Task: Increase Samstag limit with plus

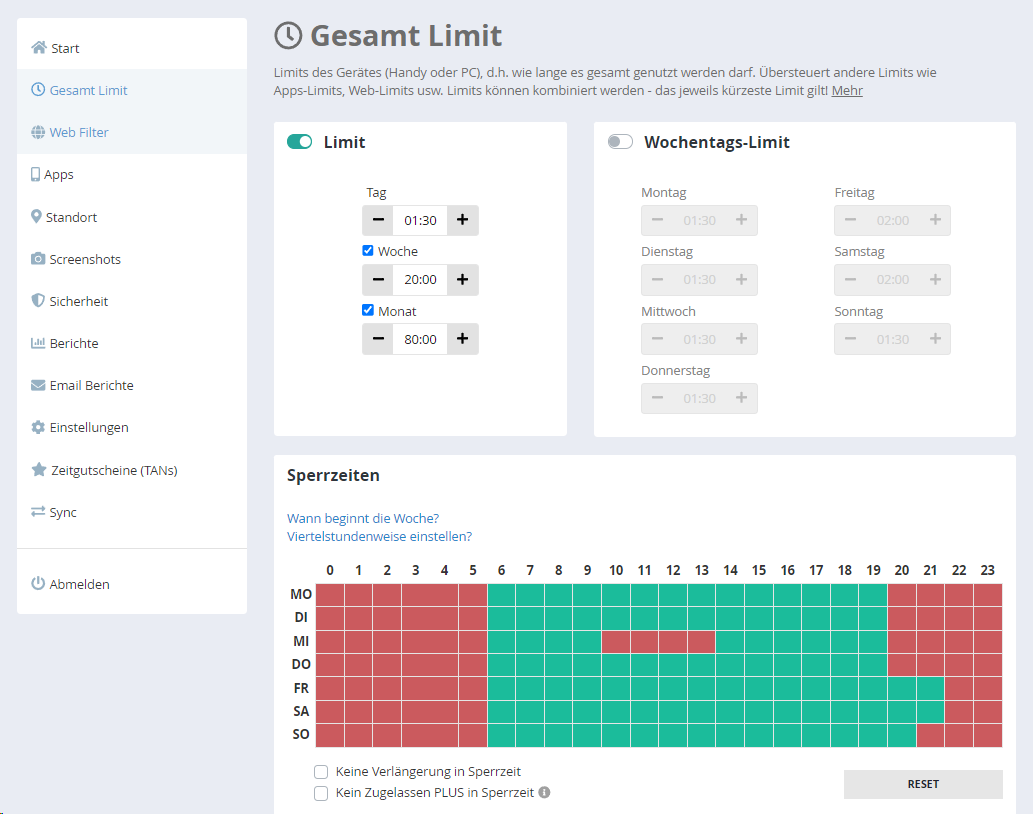Action: (935, 279)
